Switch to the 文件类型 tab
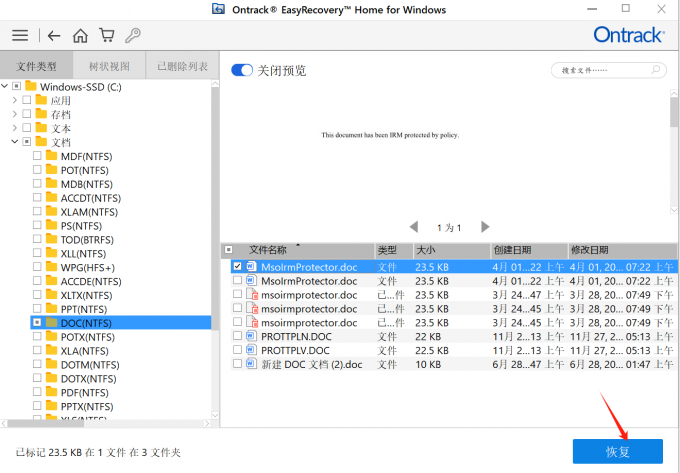This screenshot has height=473, width=680. click(36, 66)
